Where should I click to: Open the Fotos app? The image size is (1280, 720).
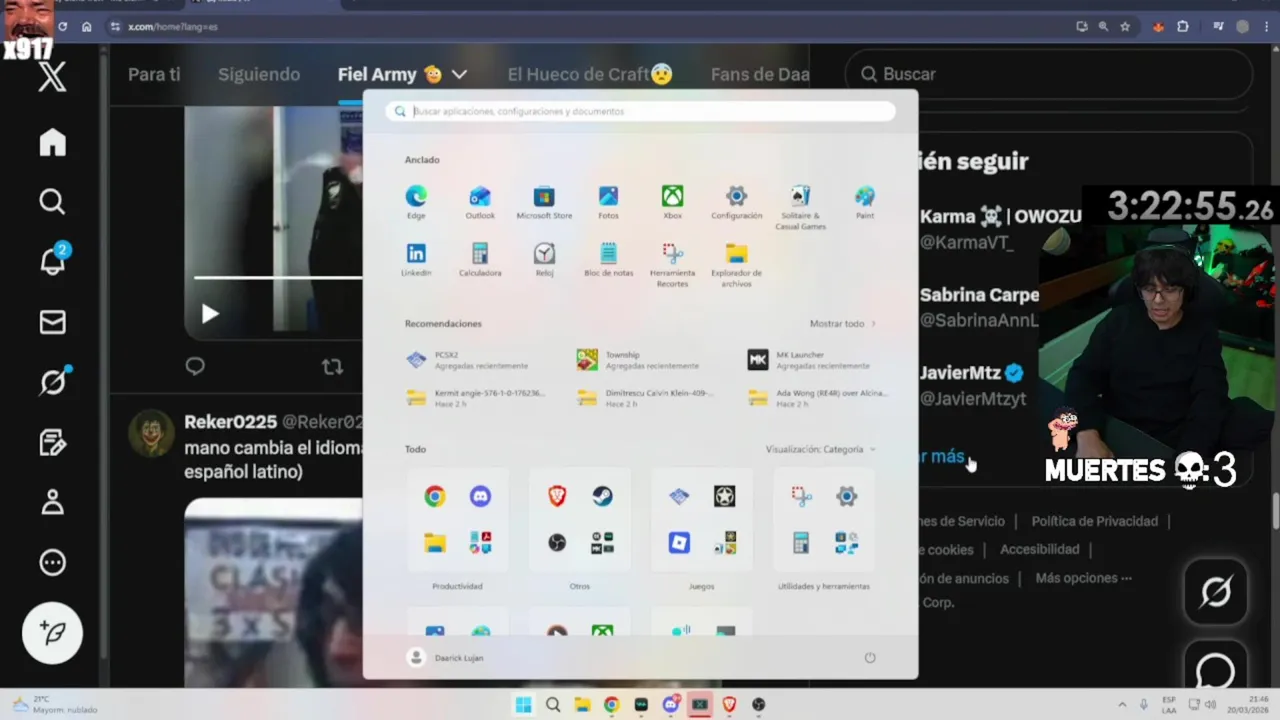pyautogui.click(x=608, y=202)
